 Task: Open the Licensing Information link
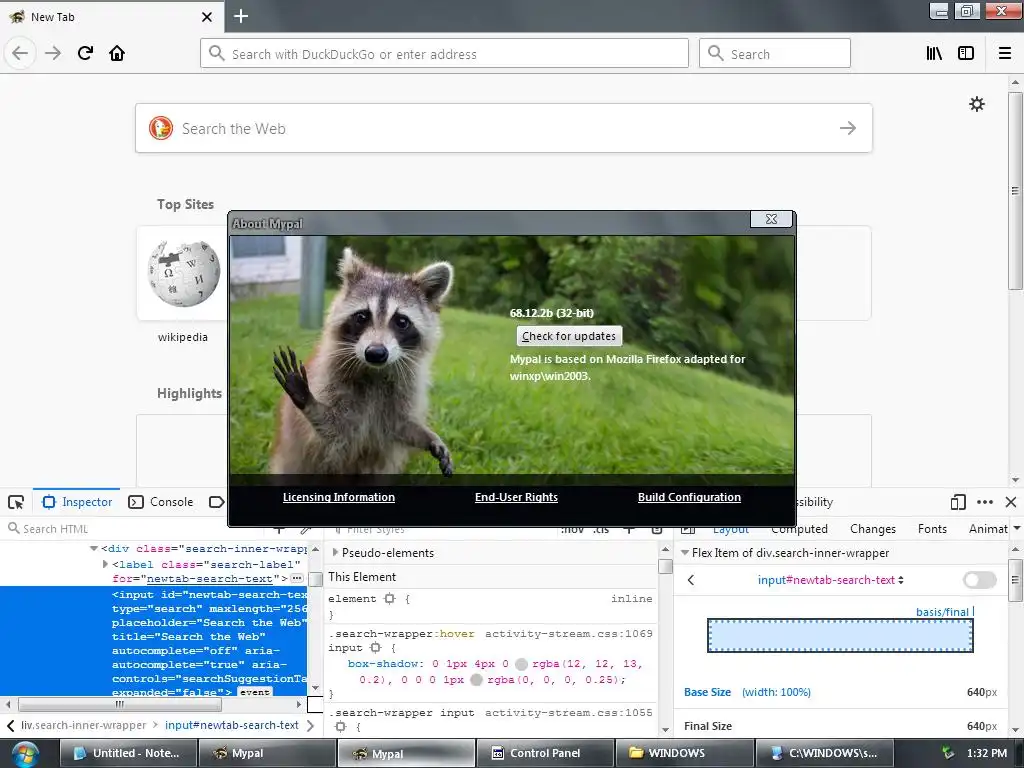(x=339, y=497)
